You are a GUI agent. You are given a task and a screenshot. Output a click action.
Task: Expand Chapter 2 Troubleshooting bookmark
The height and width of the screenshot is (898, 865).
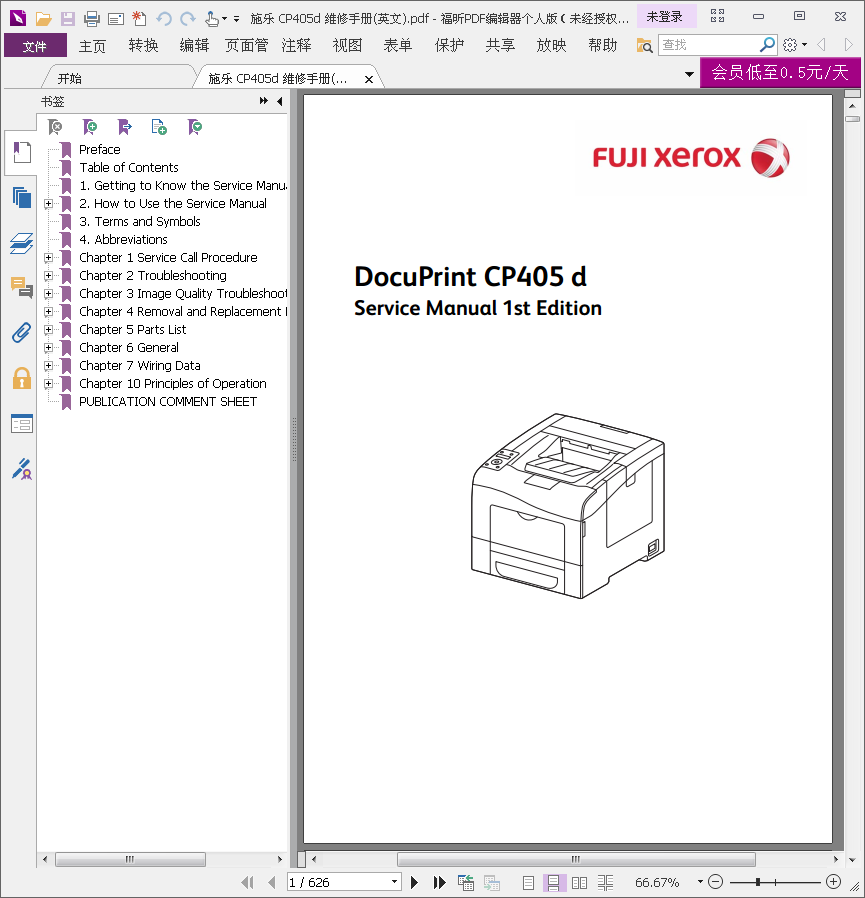coord(49,275)
